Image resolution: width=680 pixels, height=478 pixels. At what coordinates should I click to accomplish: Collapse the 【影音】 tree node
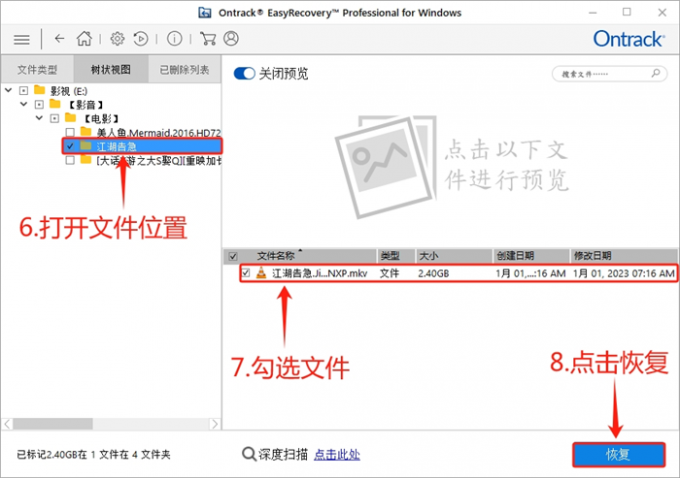[x=24, y=104]
